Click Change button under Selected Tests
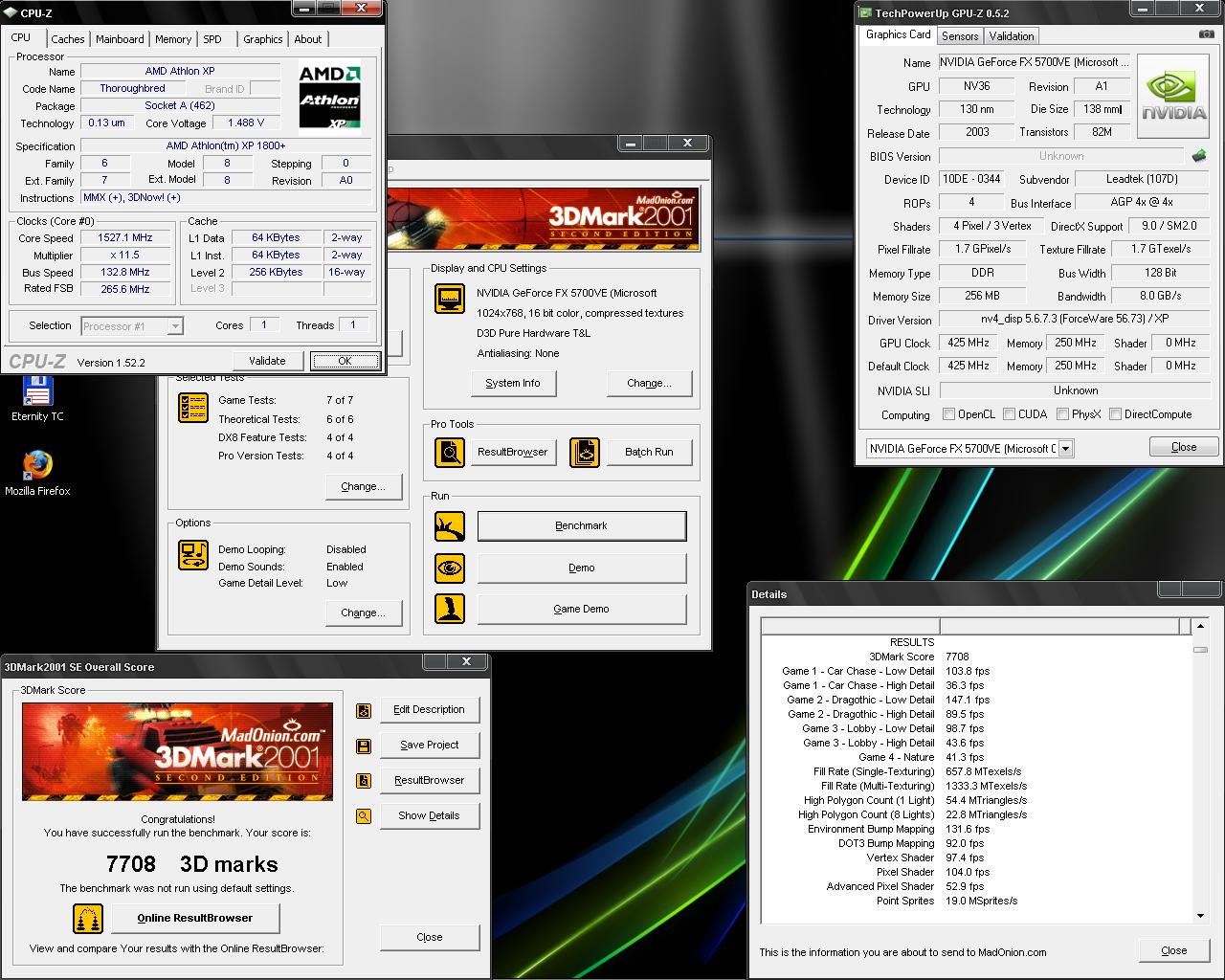The image size is (1225, 980). click(x=363, y=486)
